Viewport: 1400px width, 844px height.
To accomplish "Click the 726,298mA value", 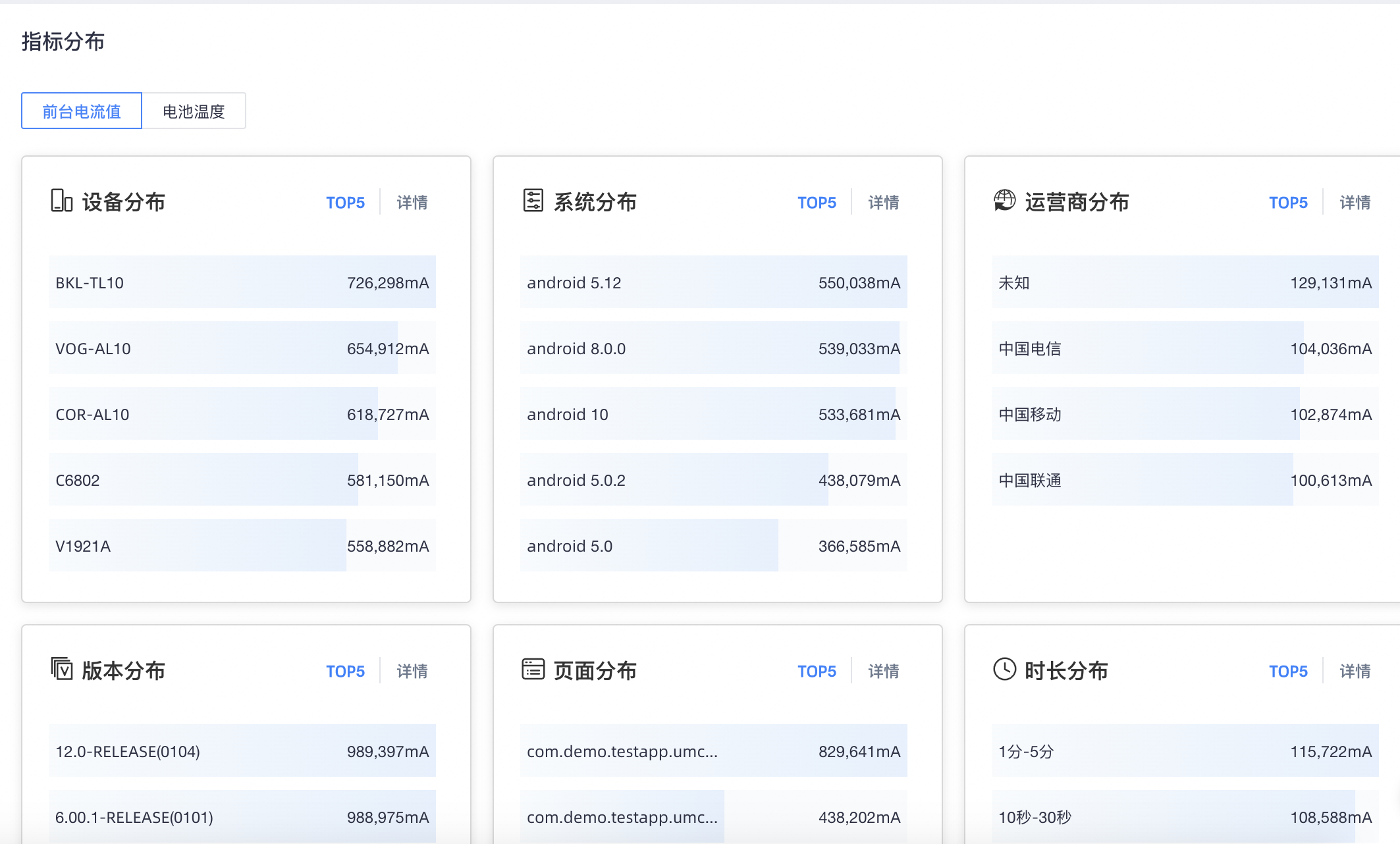I will pos(388,283).
